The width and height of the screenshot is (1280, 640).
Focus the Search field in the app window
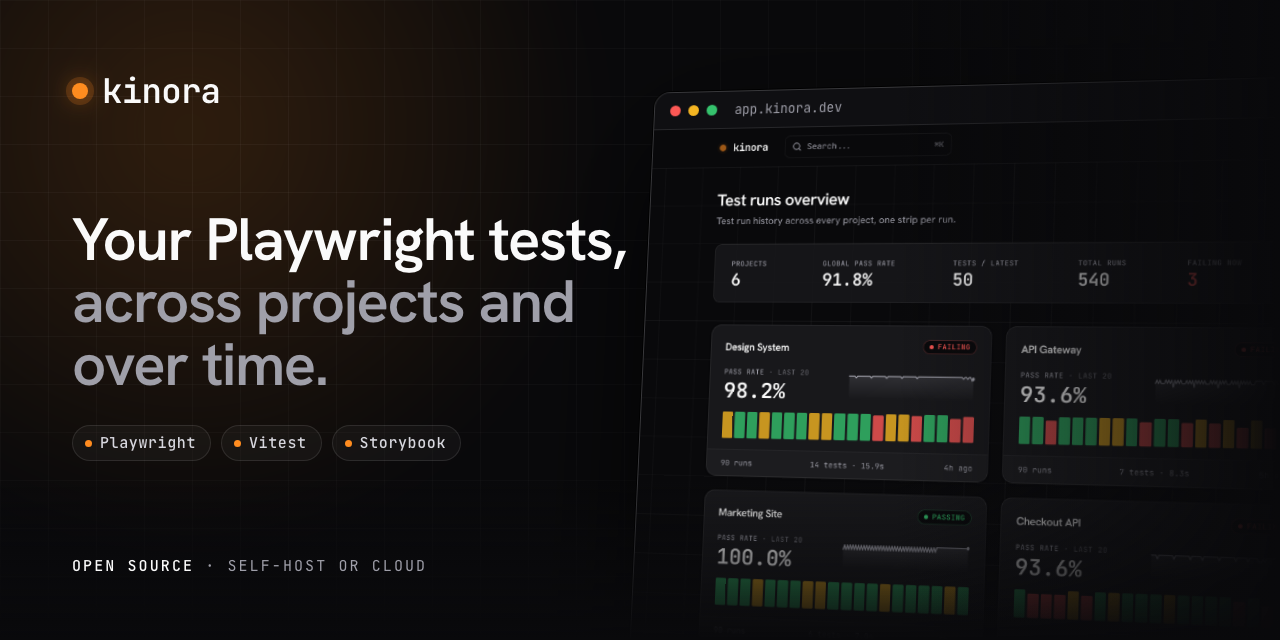pyautogui.click(x=867, y=146)
